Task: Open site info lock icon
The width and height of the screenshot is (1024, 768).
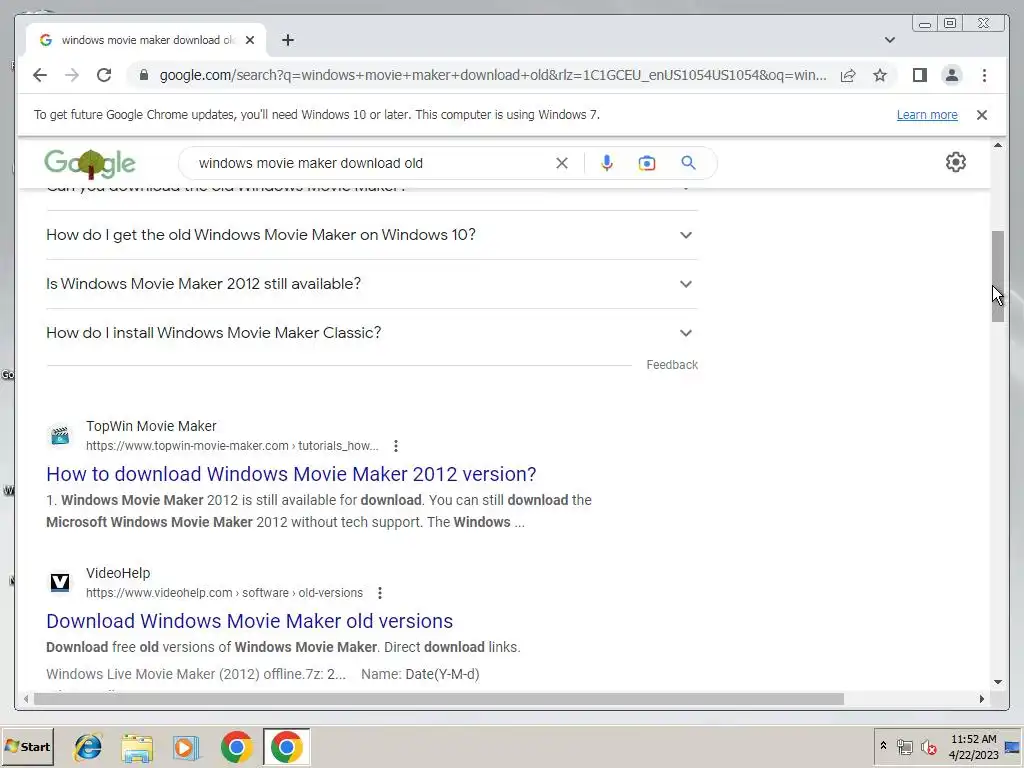Action: click(x=144, y=75)
